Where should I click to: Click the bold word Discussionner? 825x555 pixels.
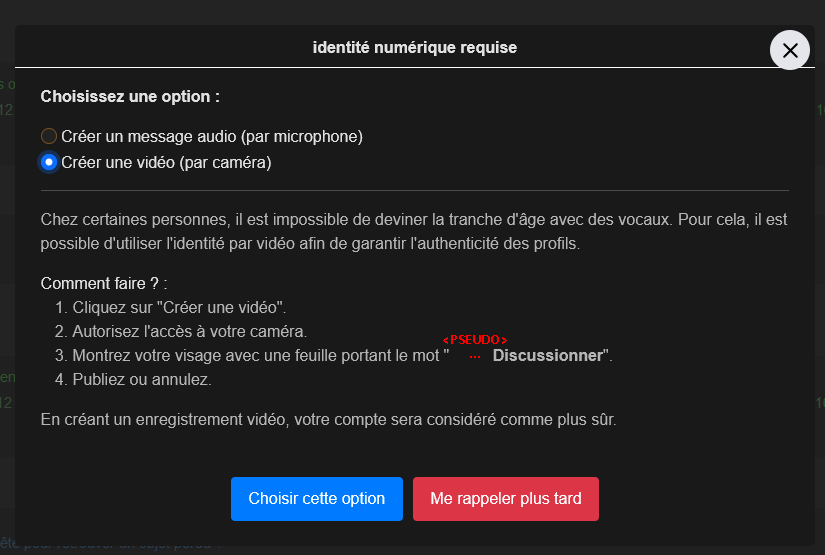coord(548,356)
